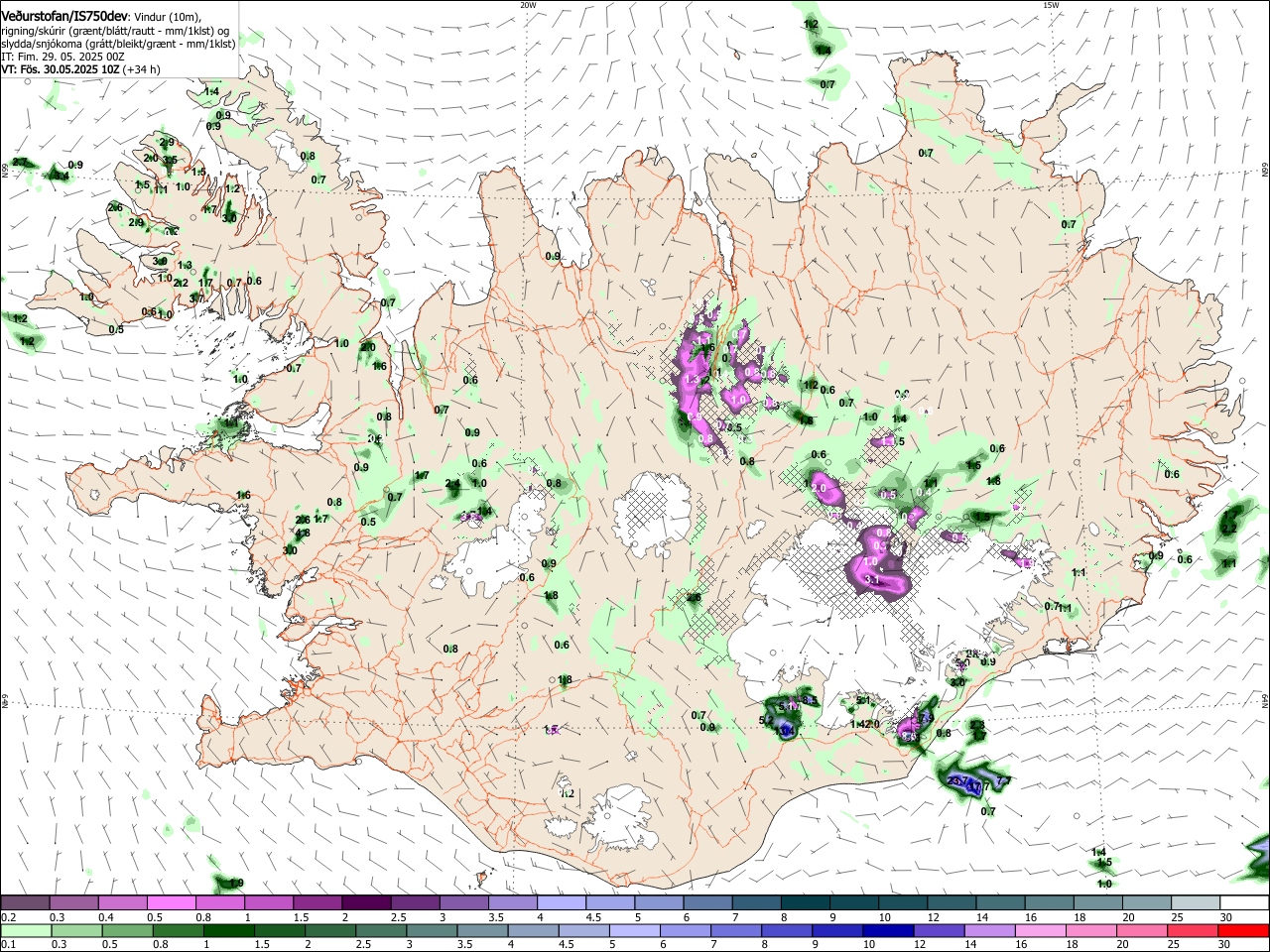This screenshot has width=1270, height=952.
Task: Select dark teal upper legend swatch between 8 and 9
Action: pyautogui.click(x=804, y=903)
